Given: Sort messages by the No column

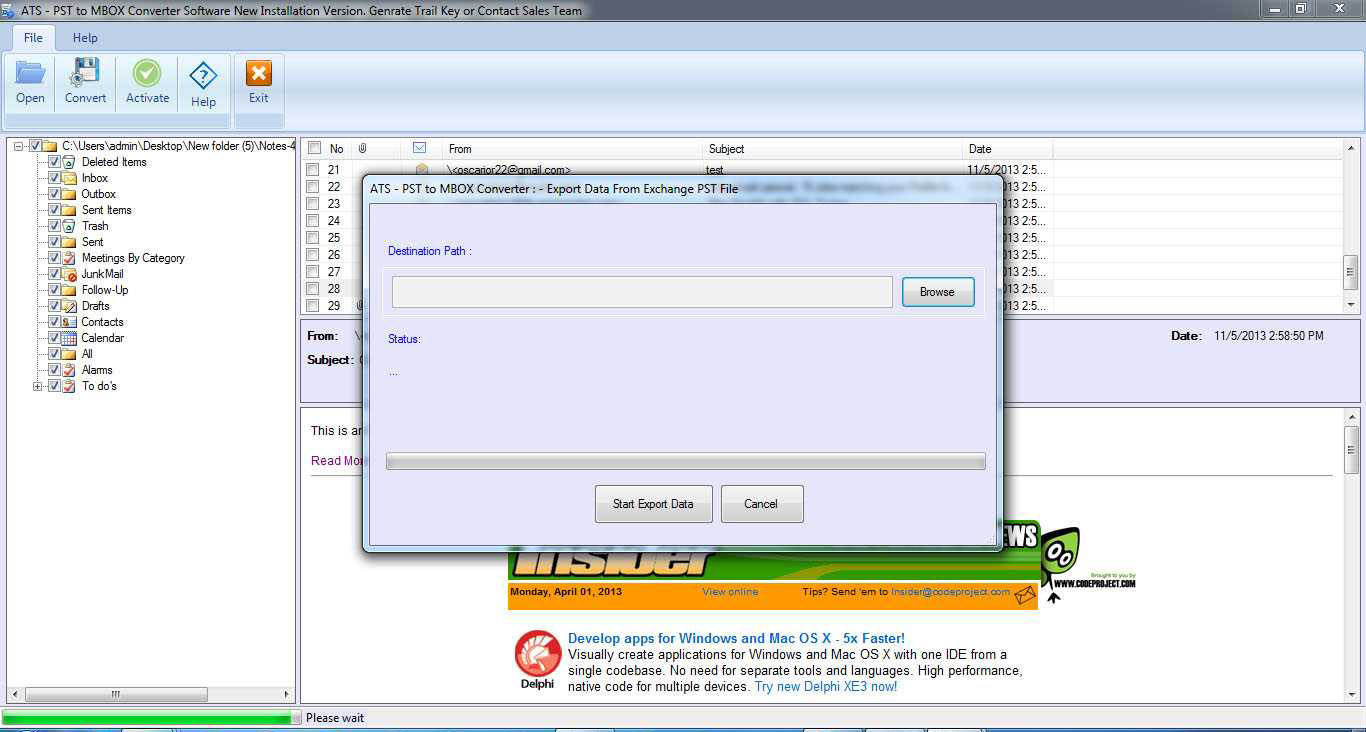Looking at the screenshot, I should pos(337,148).
